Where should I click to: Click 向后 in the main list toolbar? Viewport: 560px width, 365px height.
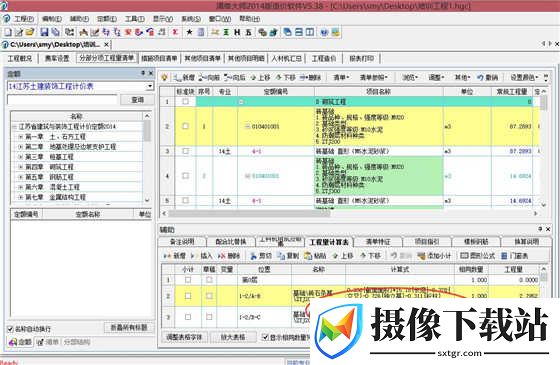(x=235, y=77)
